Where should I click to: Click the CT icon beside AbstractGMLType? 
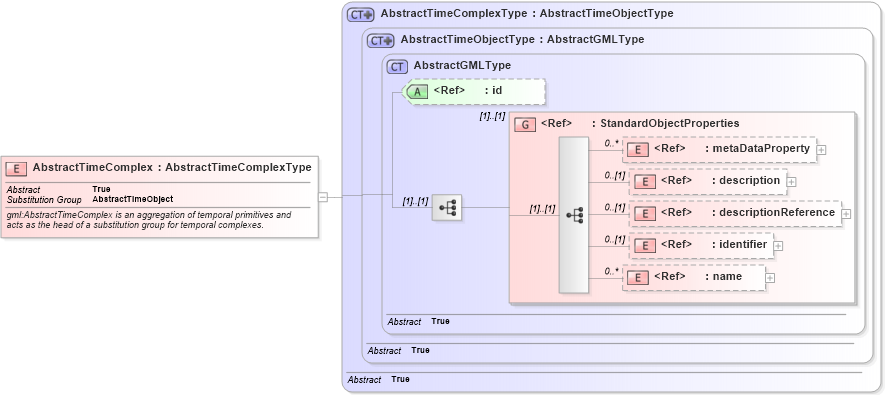coord(397,67)
